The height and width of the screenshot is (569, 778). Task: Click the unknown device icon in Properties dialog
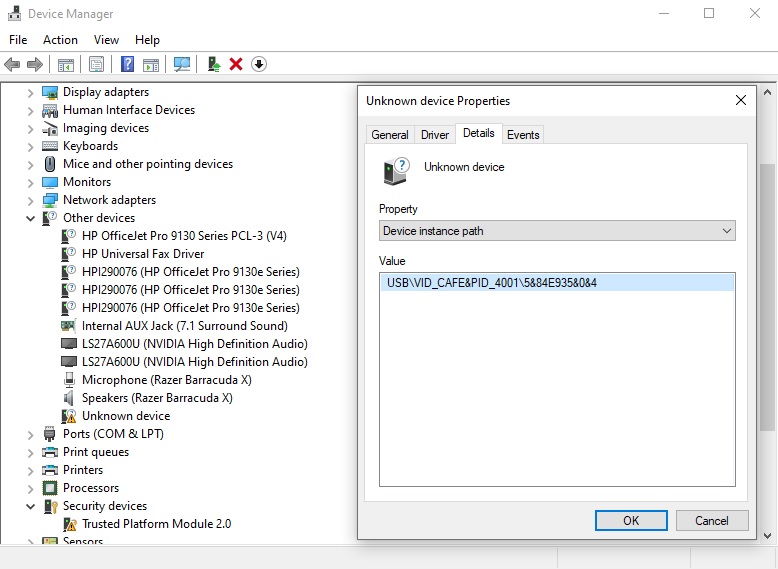click(396, 172)
